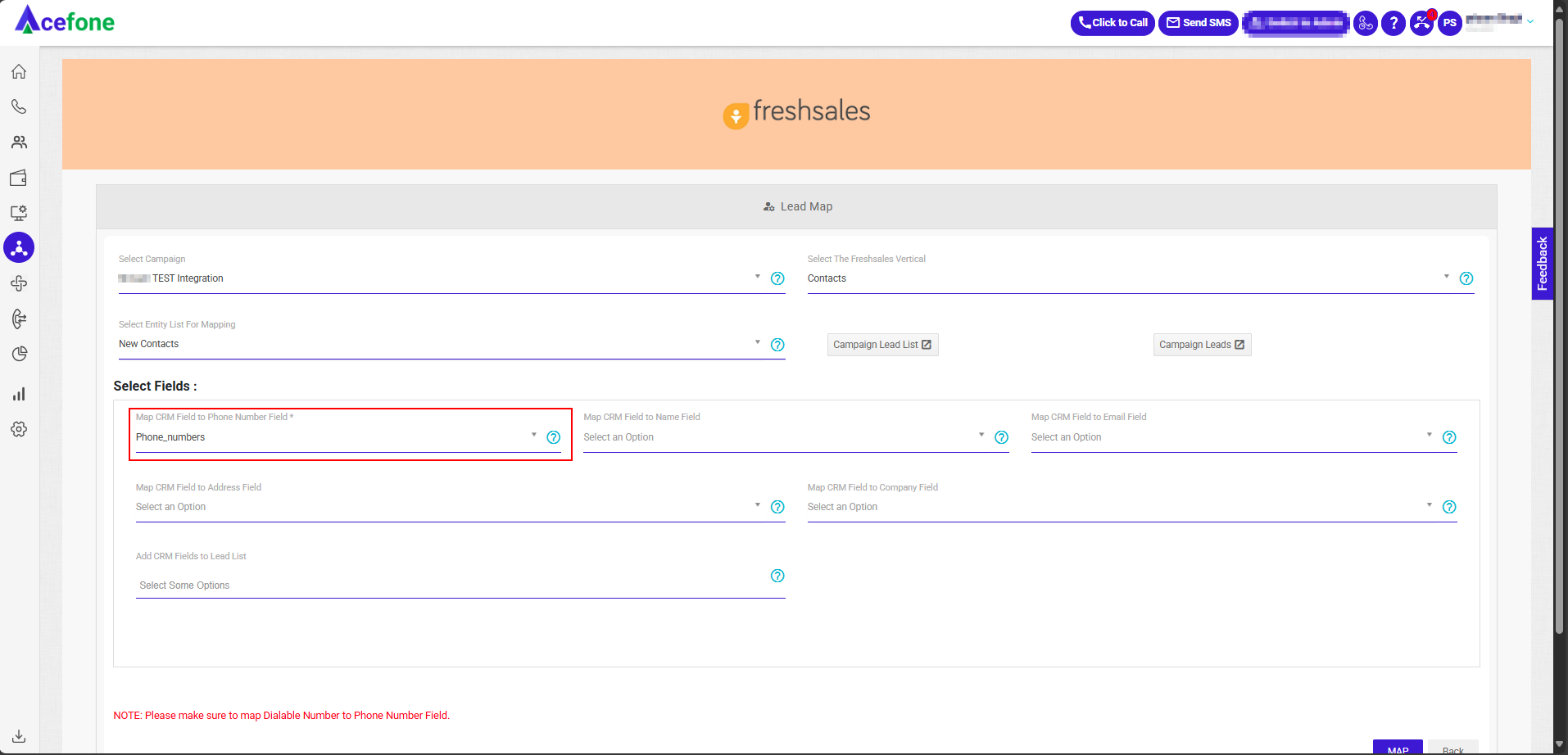Click the download icon in sidebar bottom
This screenshot has height=755, width=1568.
pyautogui.click(x=19, y=736)
